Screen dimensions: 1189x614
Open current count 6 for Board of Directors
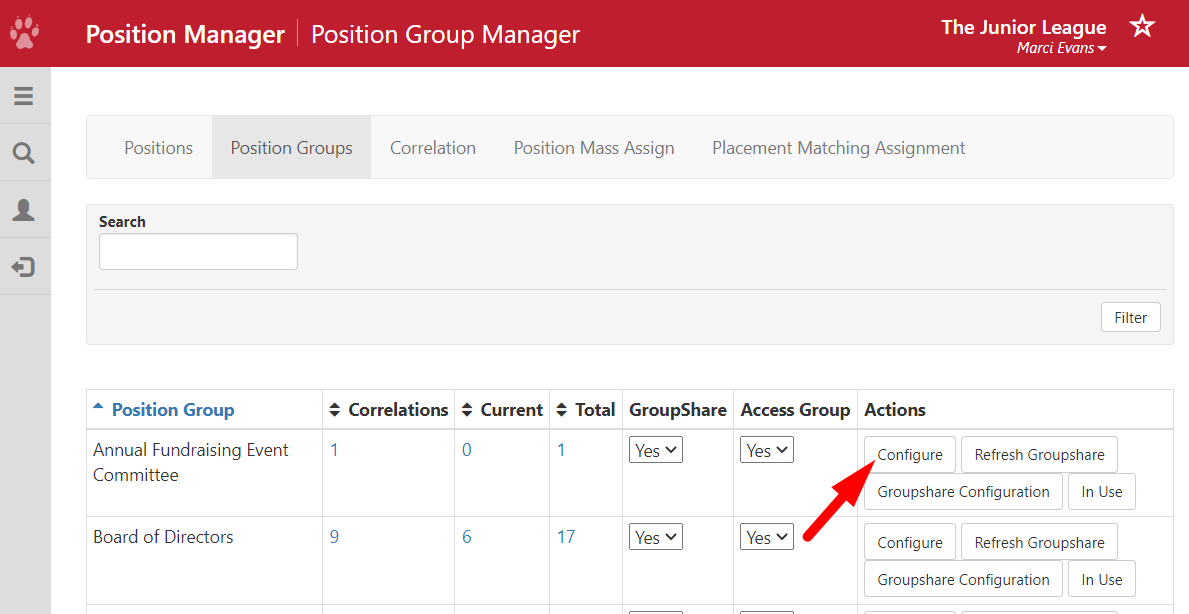tap(466, 537)
